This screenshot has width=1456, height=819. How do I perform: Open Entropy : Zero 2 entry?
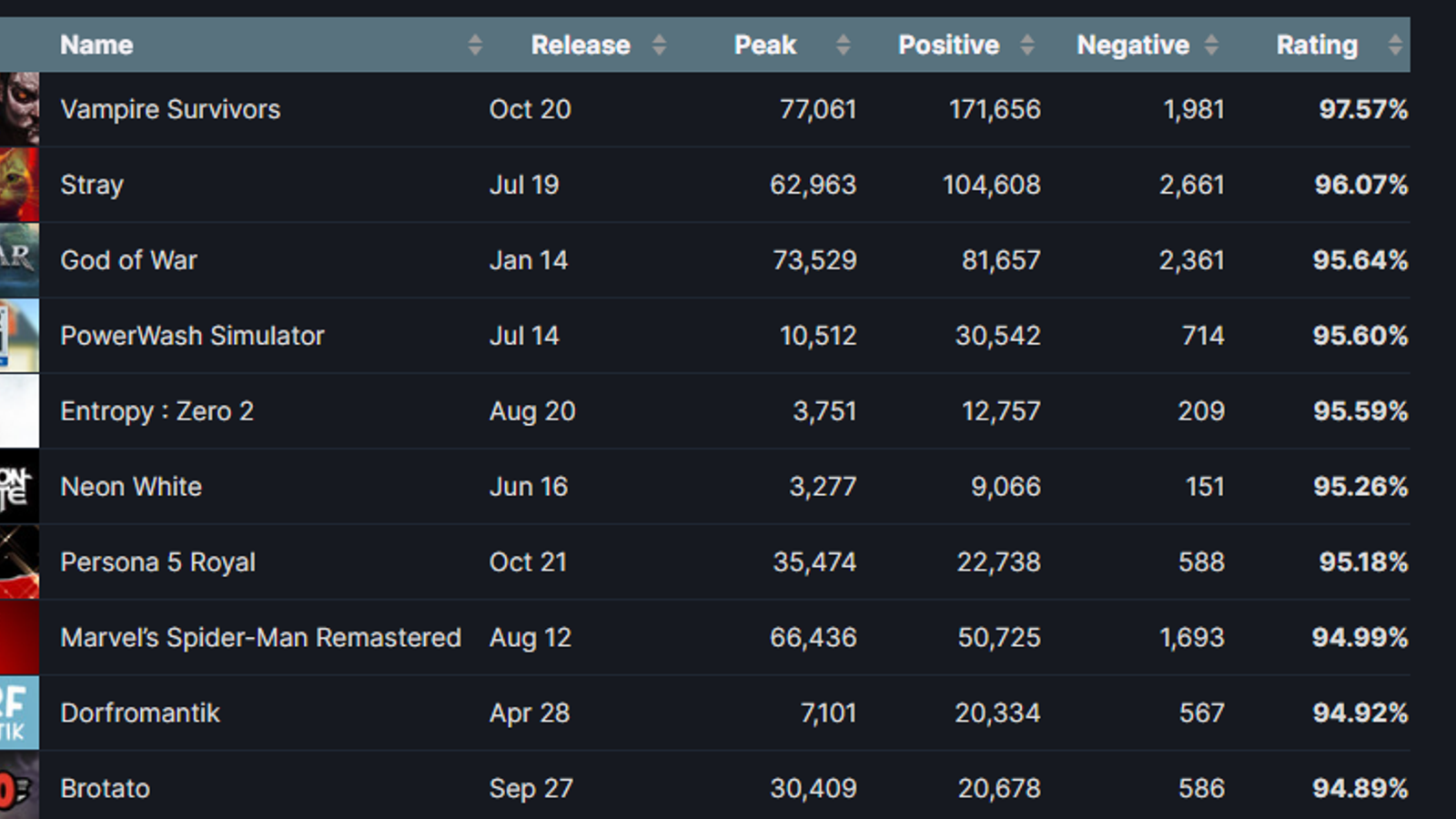[x=157, y=411]
